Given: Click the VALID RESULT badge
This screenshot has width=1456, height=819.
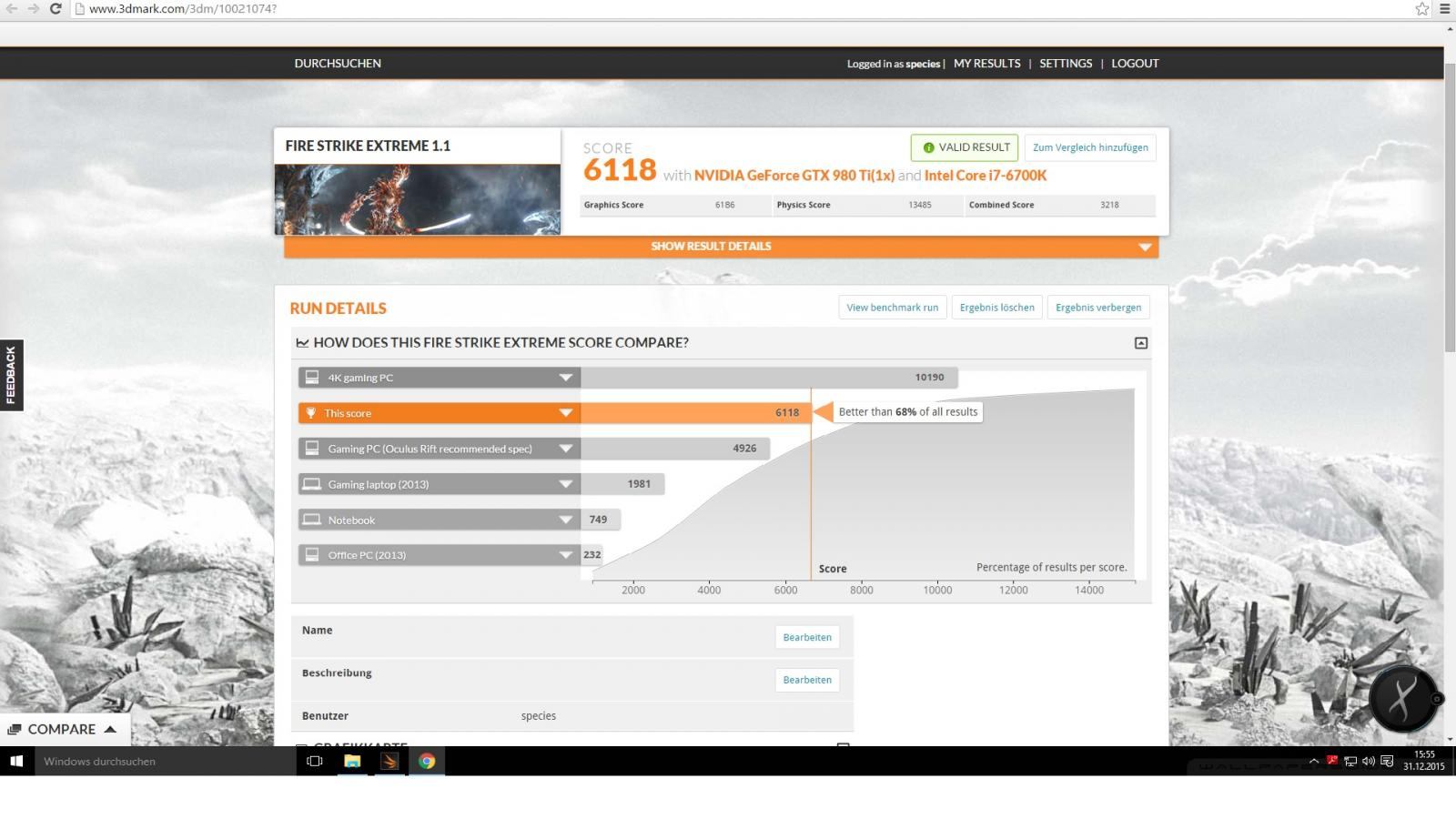Looking at the screenshot, I should [965, 147].
